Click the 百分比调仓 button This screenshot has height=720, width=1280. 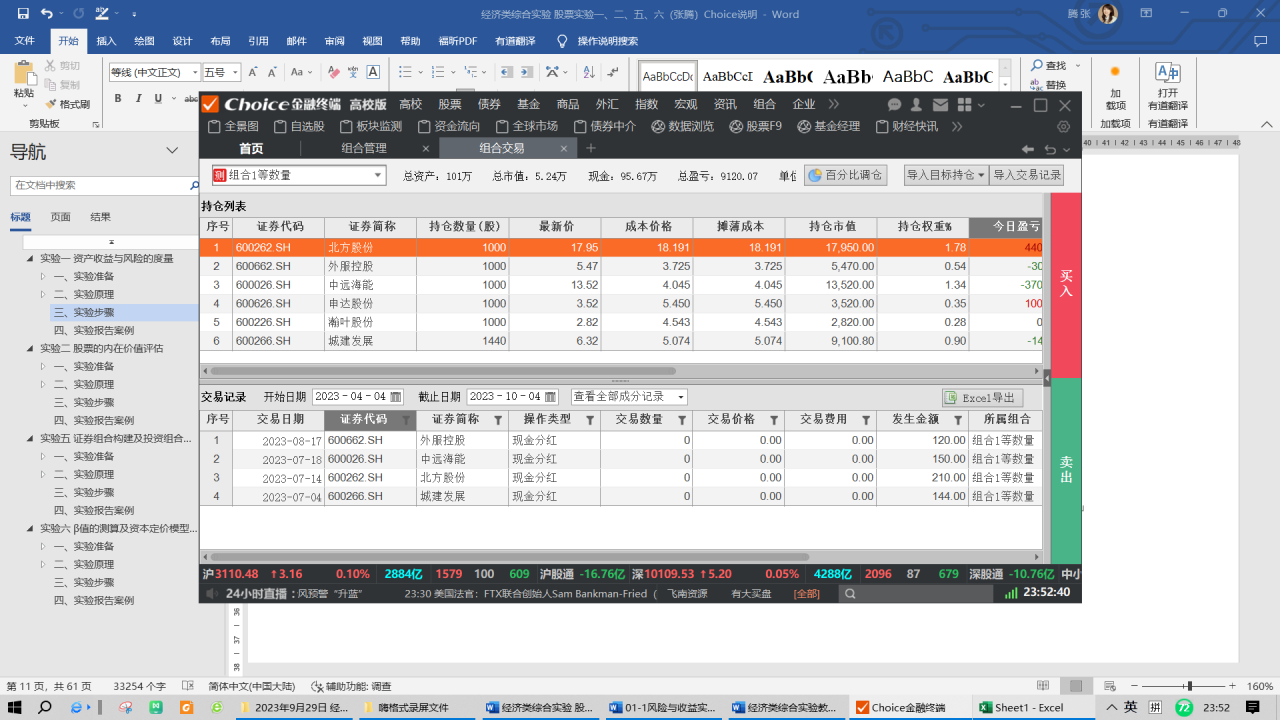click(845, 175)
